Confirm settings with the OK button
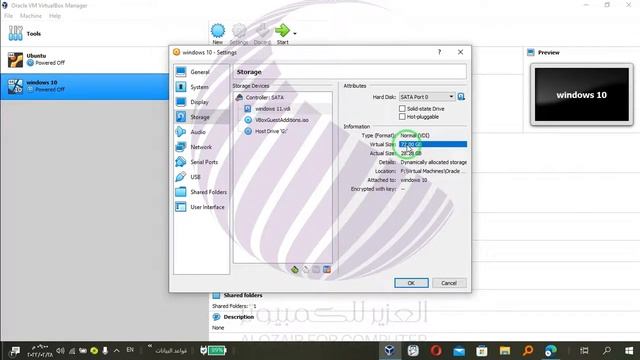Screen dimensions: 640x360 [x=411, y=283]
